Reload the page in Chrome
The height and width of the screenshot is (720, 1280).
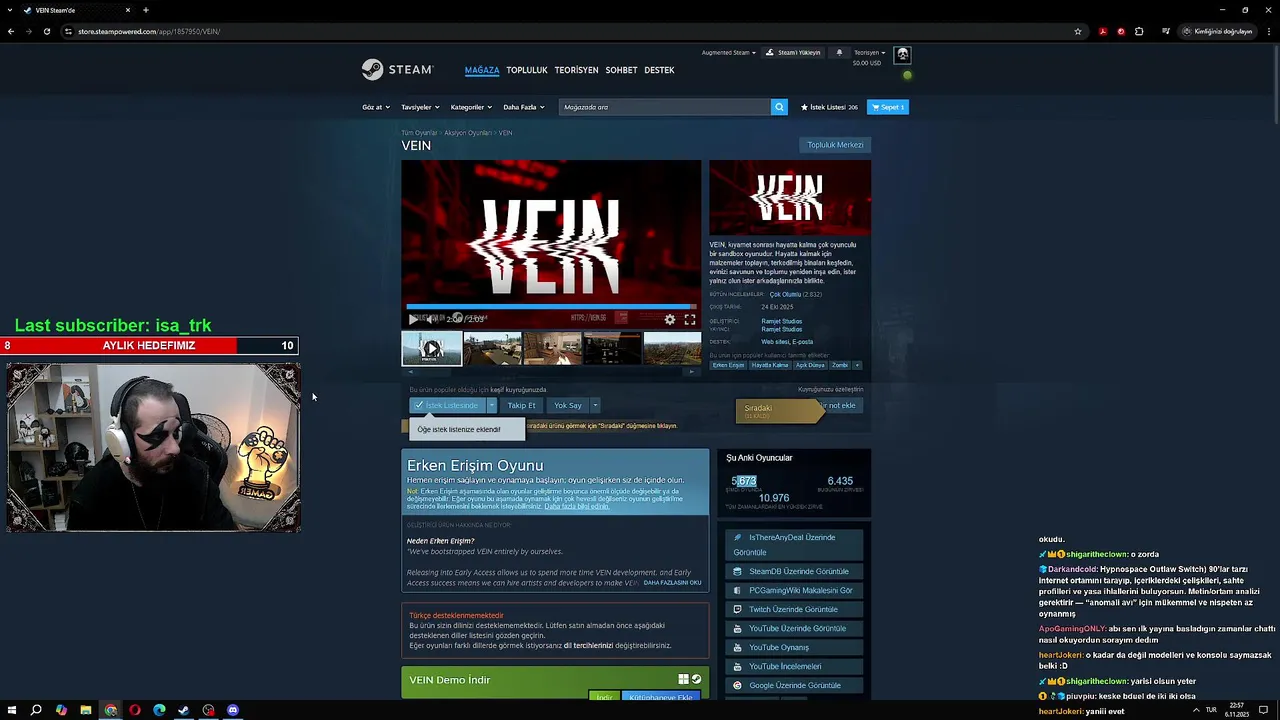tap(46, 31)
